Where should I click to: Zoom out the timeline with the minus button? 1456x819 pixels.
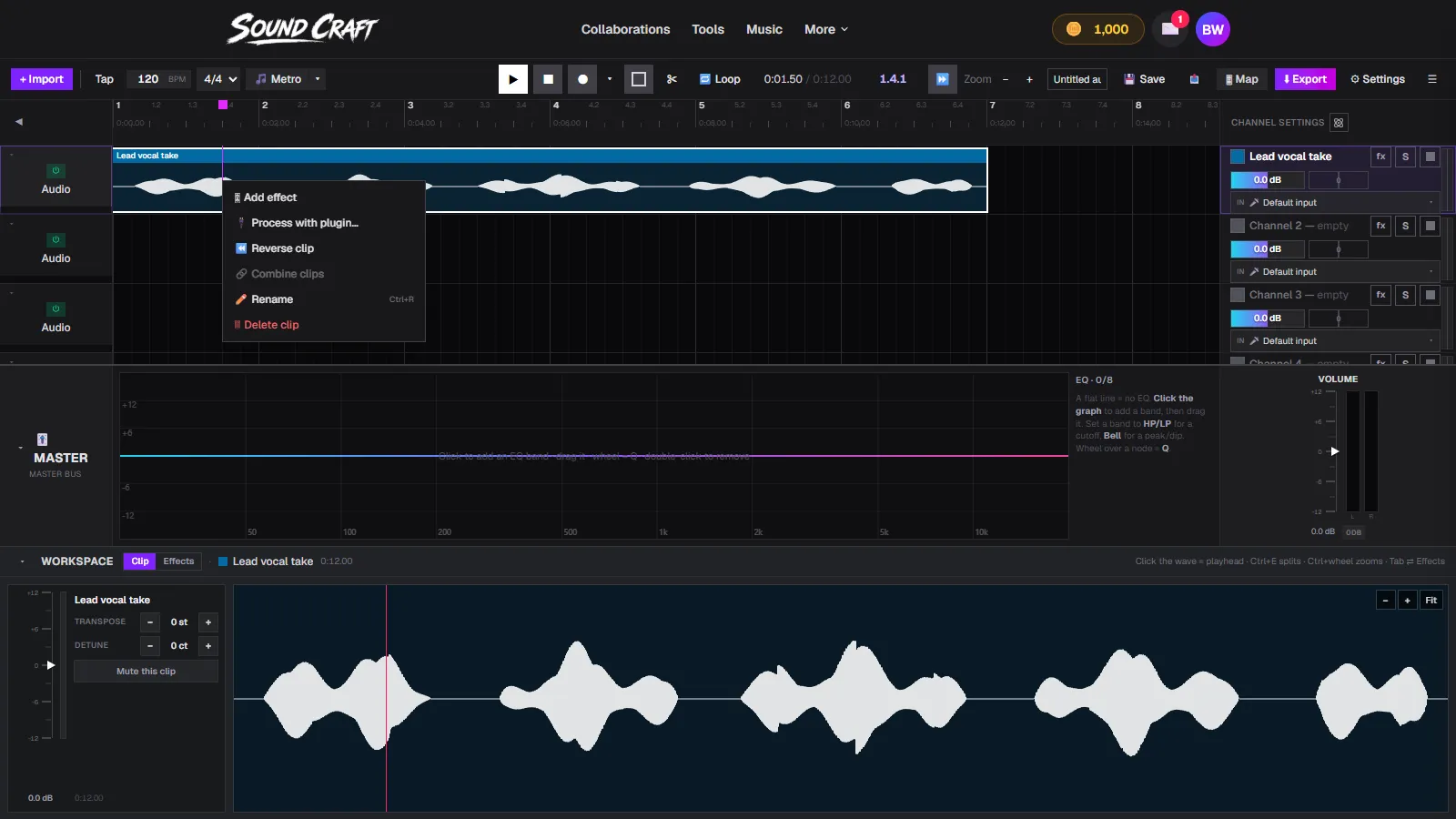[1006, 79]
